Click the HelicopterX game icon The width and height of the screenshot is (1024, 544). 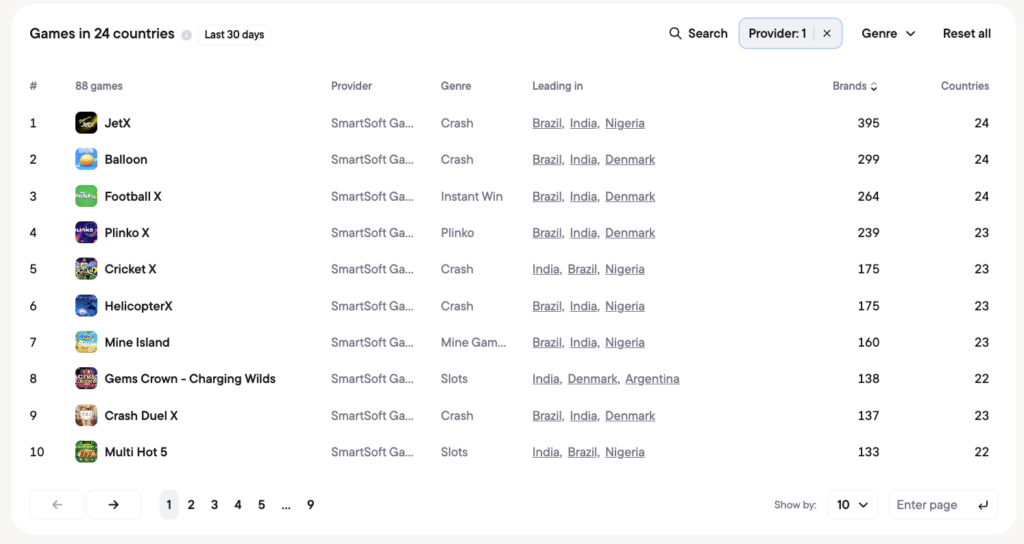coord(86,306)
